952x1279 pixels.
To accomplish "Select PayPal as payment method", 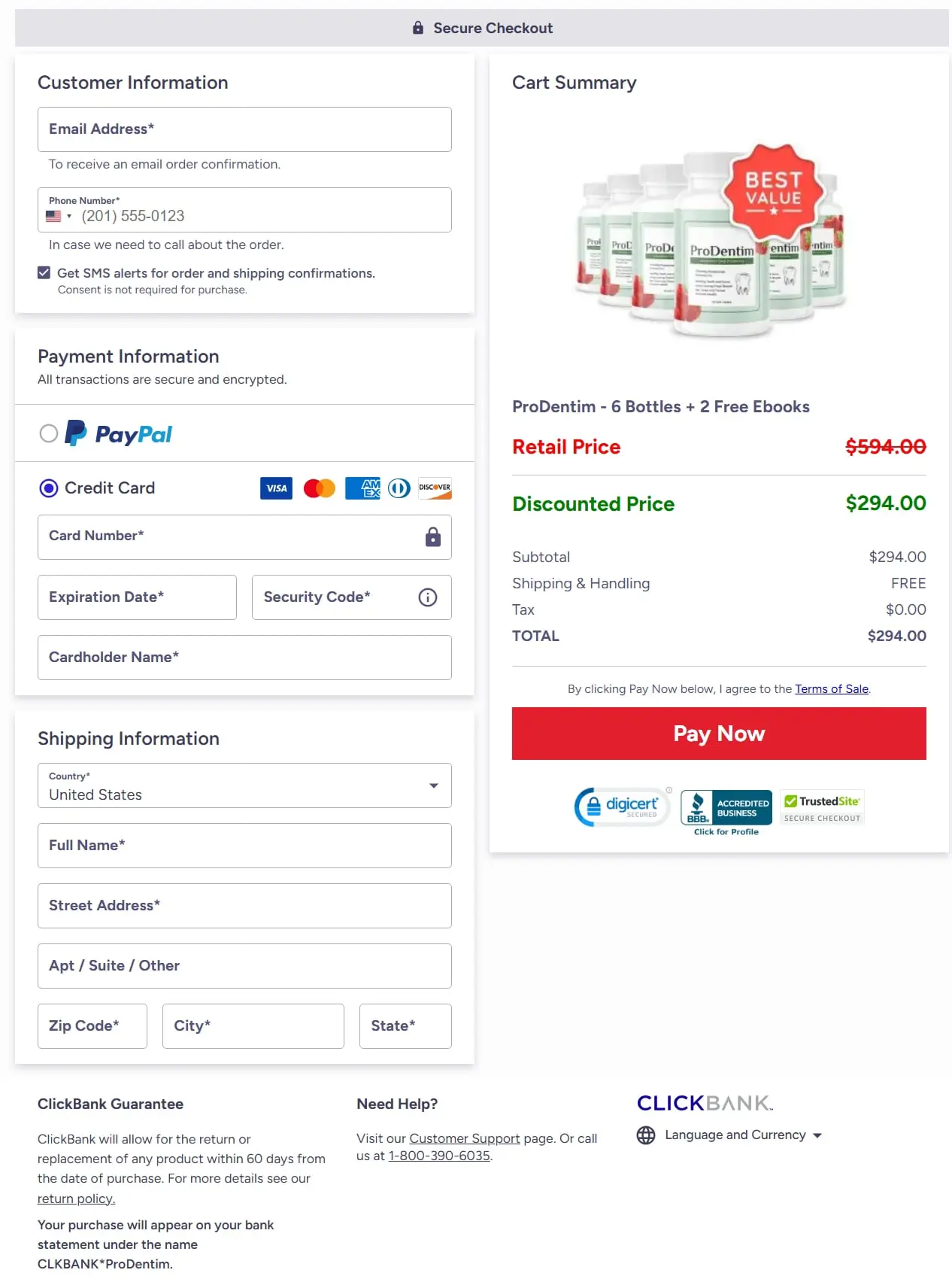I will coord(48,433).
